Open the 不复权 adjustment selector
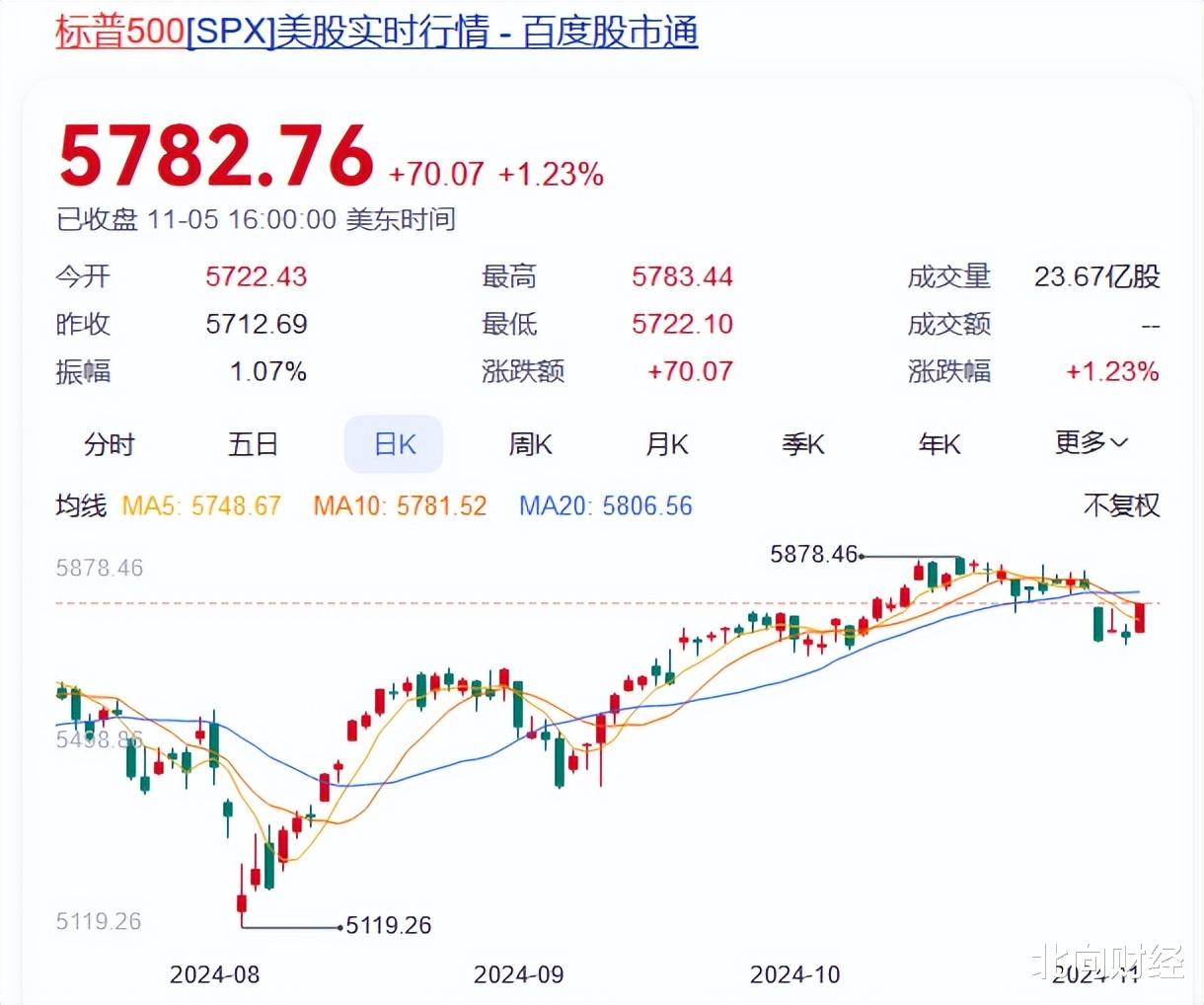The image size is (1204, 1005). [x=1121, y=505]
